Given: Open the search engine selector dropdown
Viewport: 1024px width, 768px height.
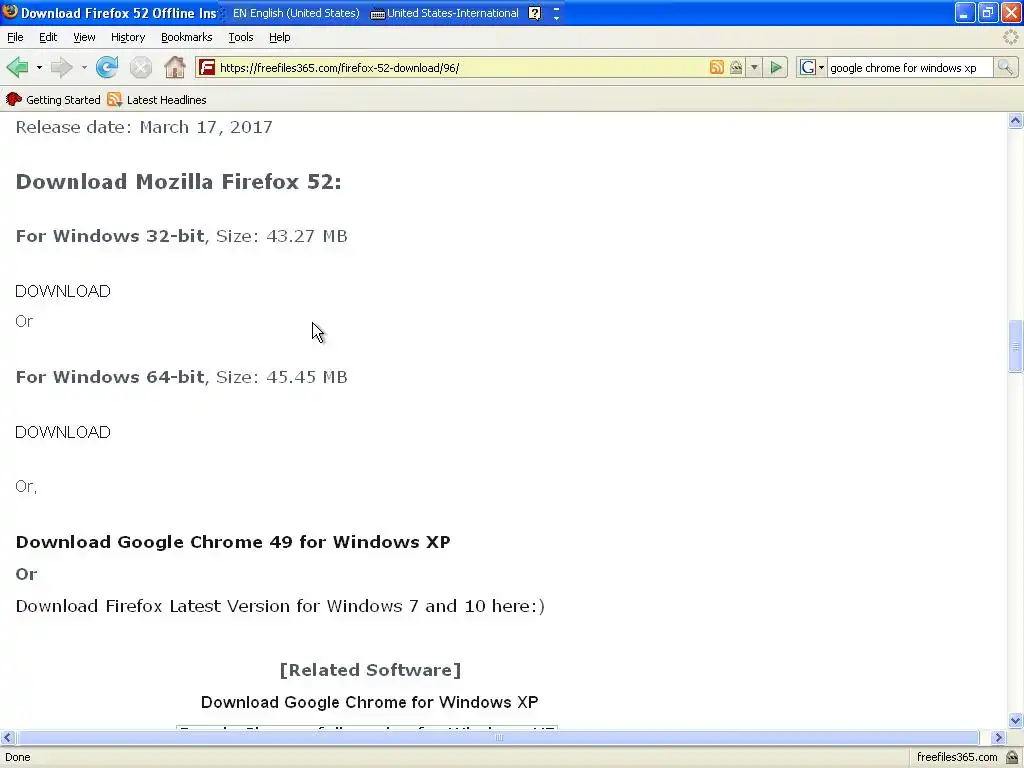Looking at the screenshot, I should click(822, 67).
